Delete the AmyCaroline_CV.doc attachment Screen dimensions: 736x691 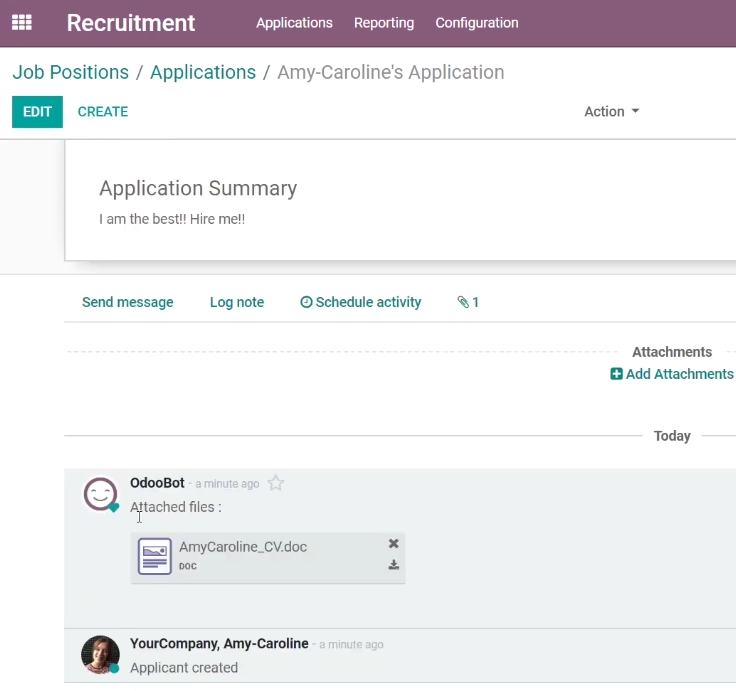pyautogui.click(x=393, y=544)
